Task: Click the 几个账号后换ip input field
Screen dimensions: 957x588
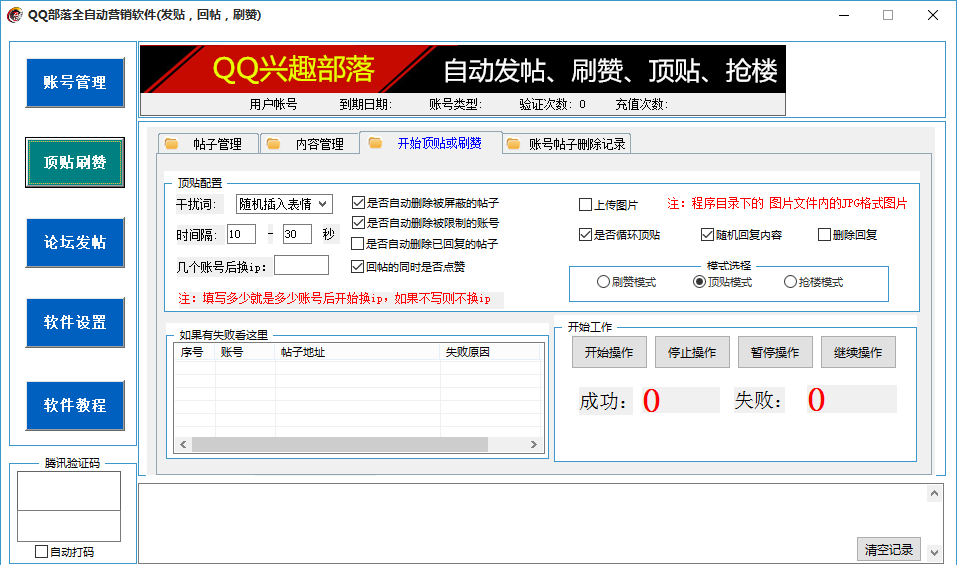Action: click(x=302, y=266)
